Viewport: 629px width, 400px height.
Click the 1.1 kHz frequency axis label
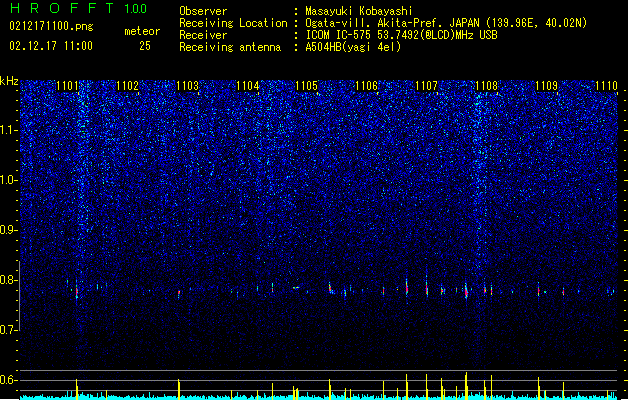click(9, 130)
